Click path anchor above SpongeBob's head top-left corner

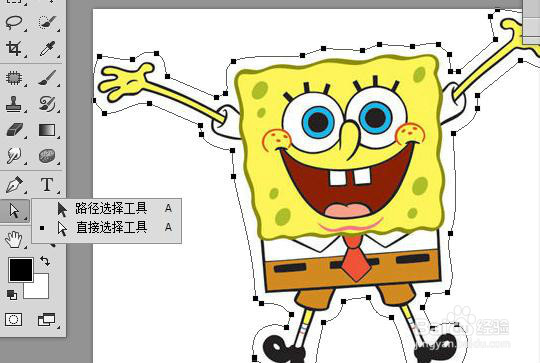click(x=233, y=62)
